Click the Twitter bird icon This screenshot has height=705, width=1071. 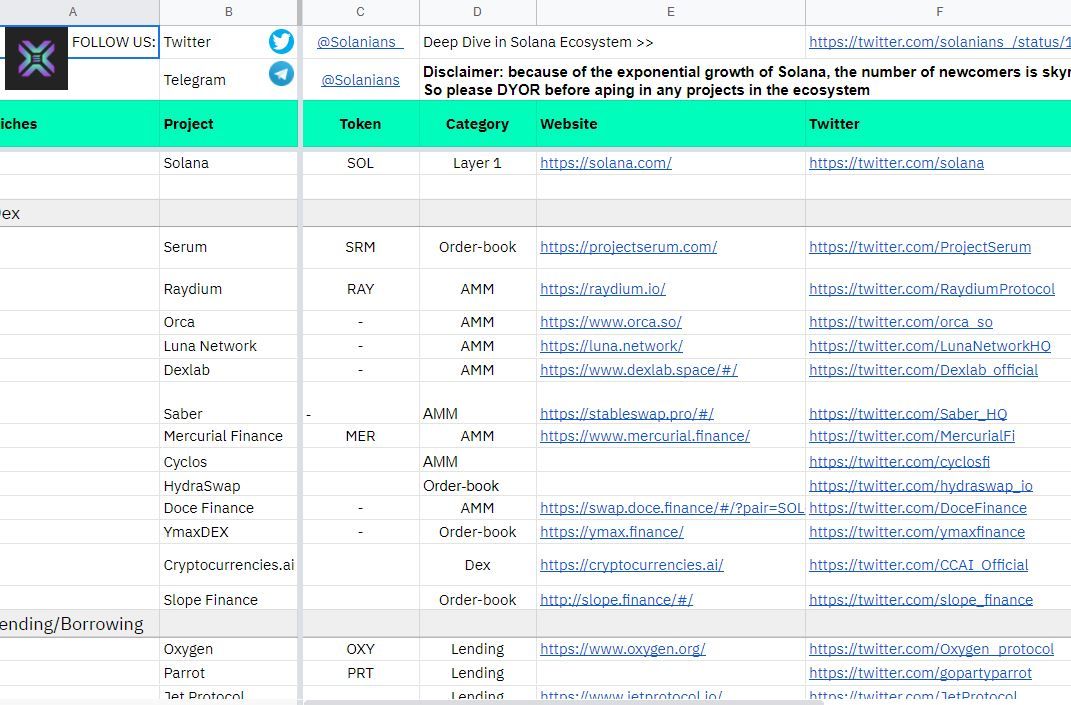click(x=281, y=41)
